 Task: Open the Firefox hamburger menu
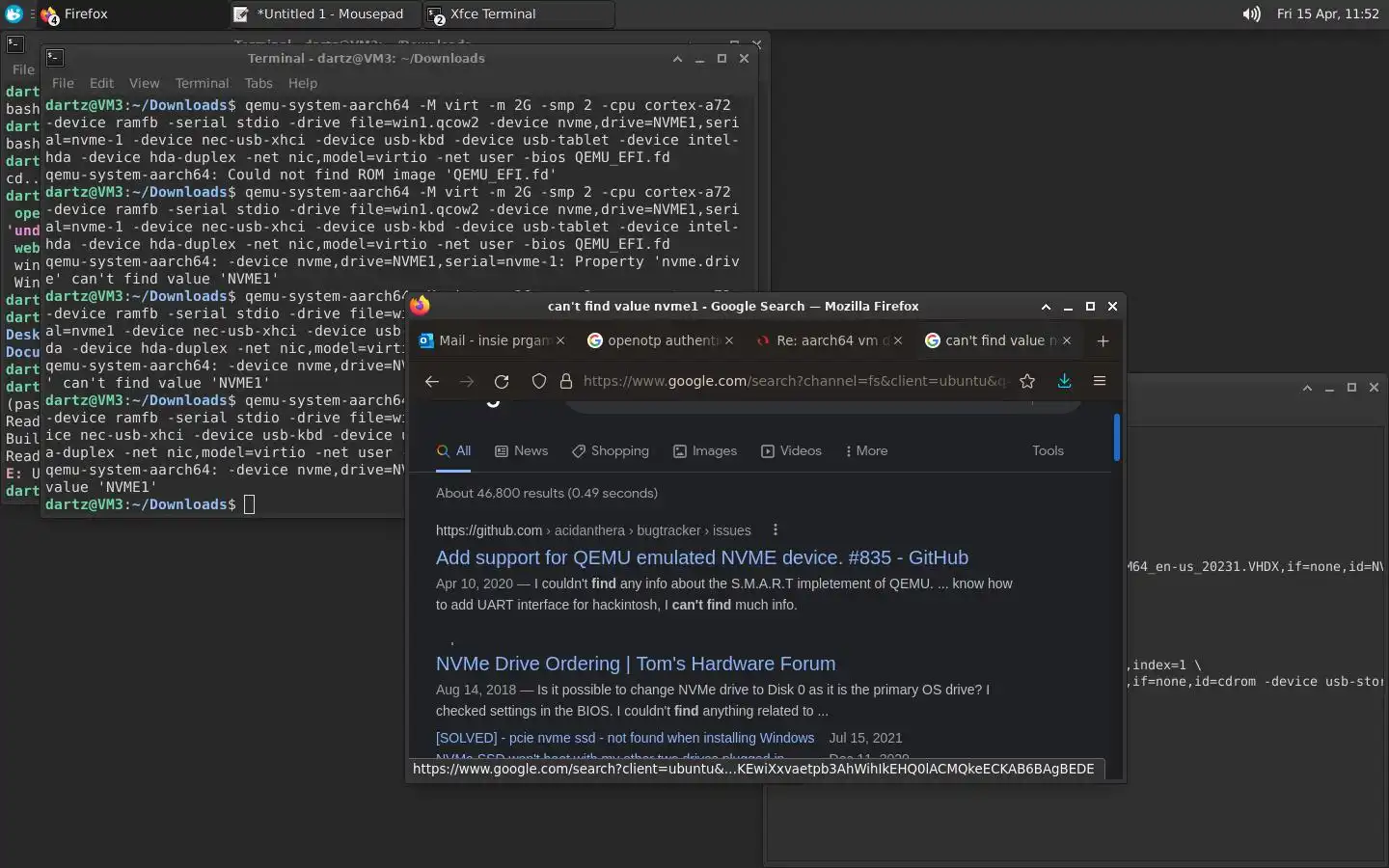[1099, 381]
